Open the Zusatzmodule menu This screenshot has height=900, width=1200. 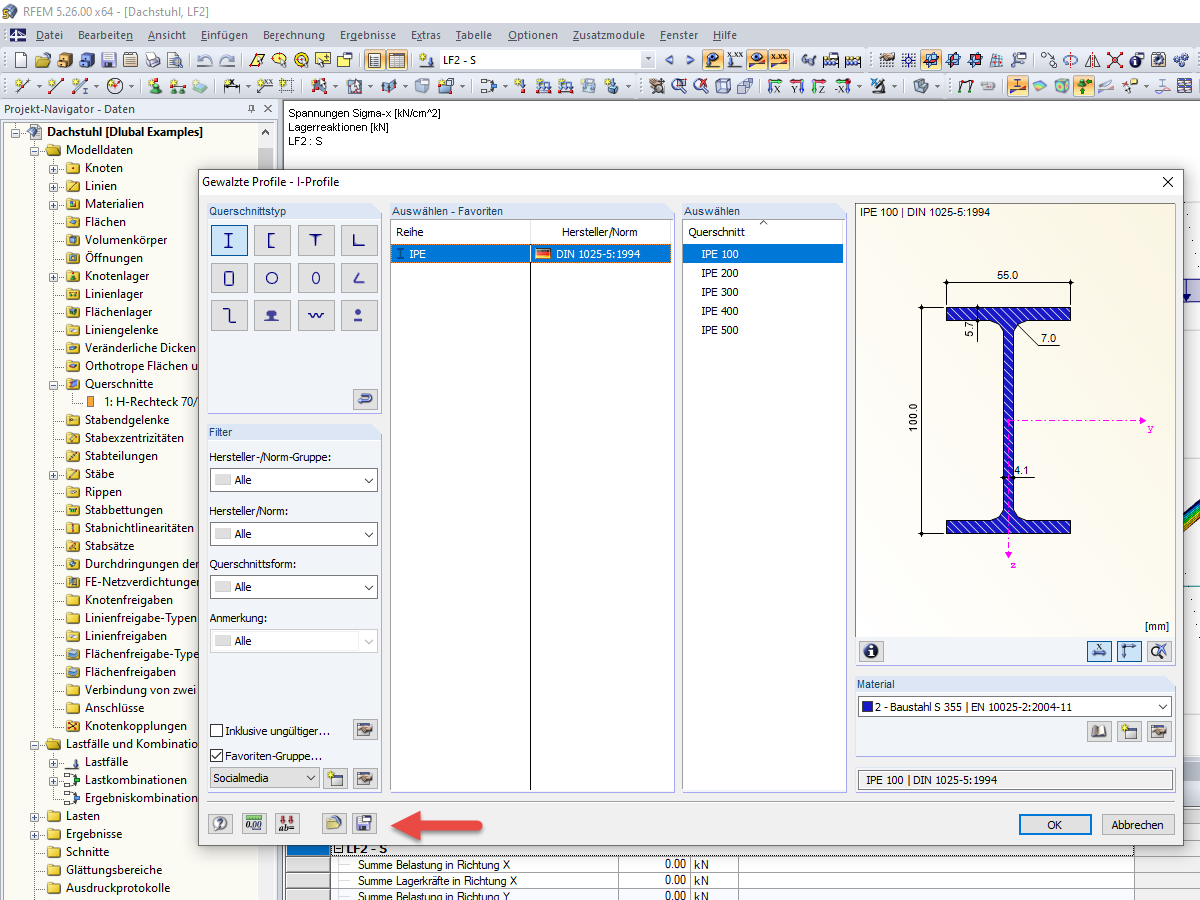[x=610, y=35]
